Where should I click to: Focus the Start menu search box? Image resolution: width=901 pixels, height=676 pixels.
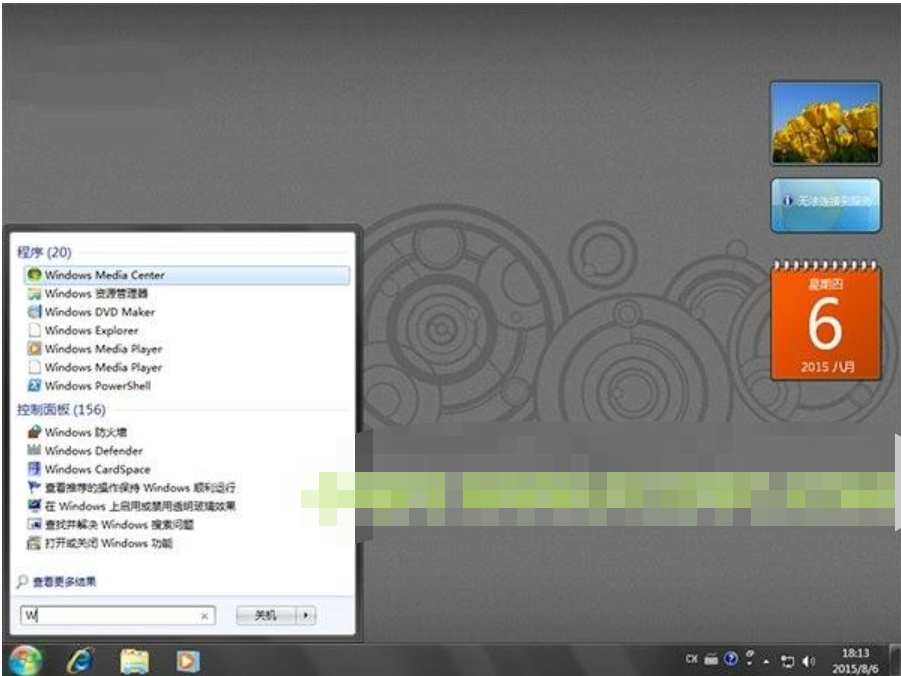tap(118, 615)
